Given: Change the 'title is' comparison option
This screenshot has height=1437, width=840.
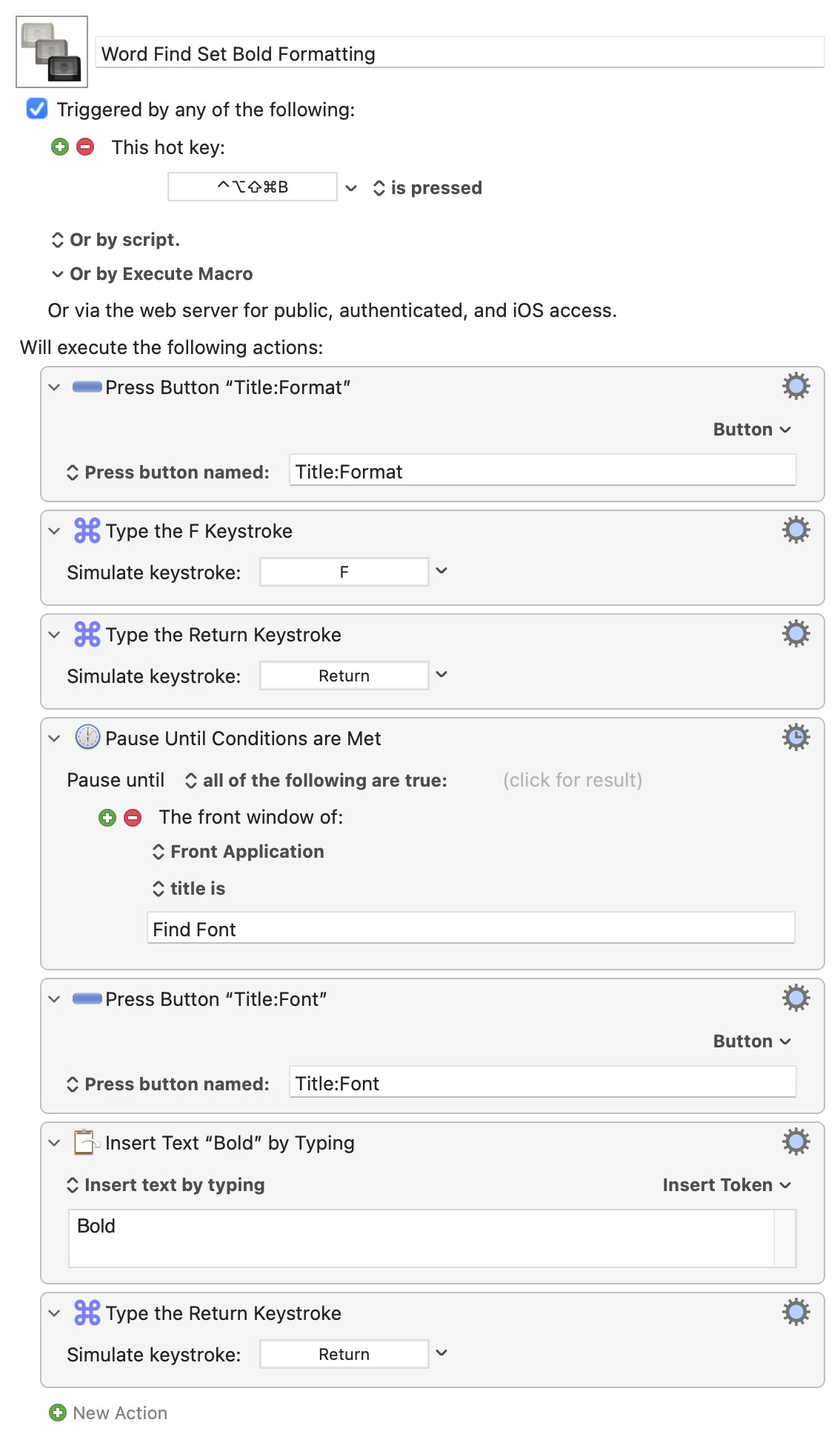Looking at the screenshot, I should tap(188, 889).
